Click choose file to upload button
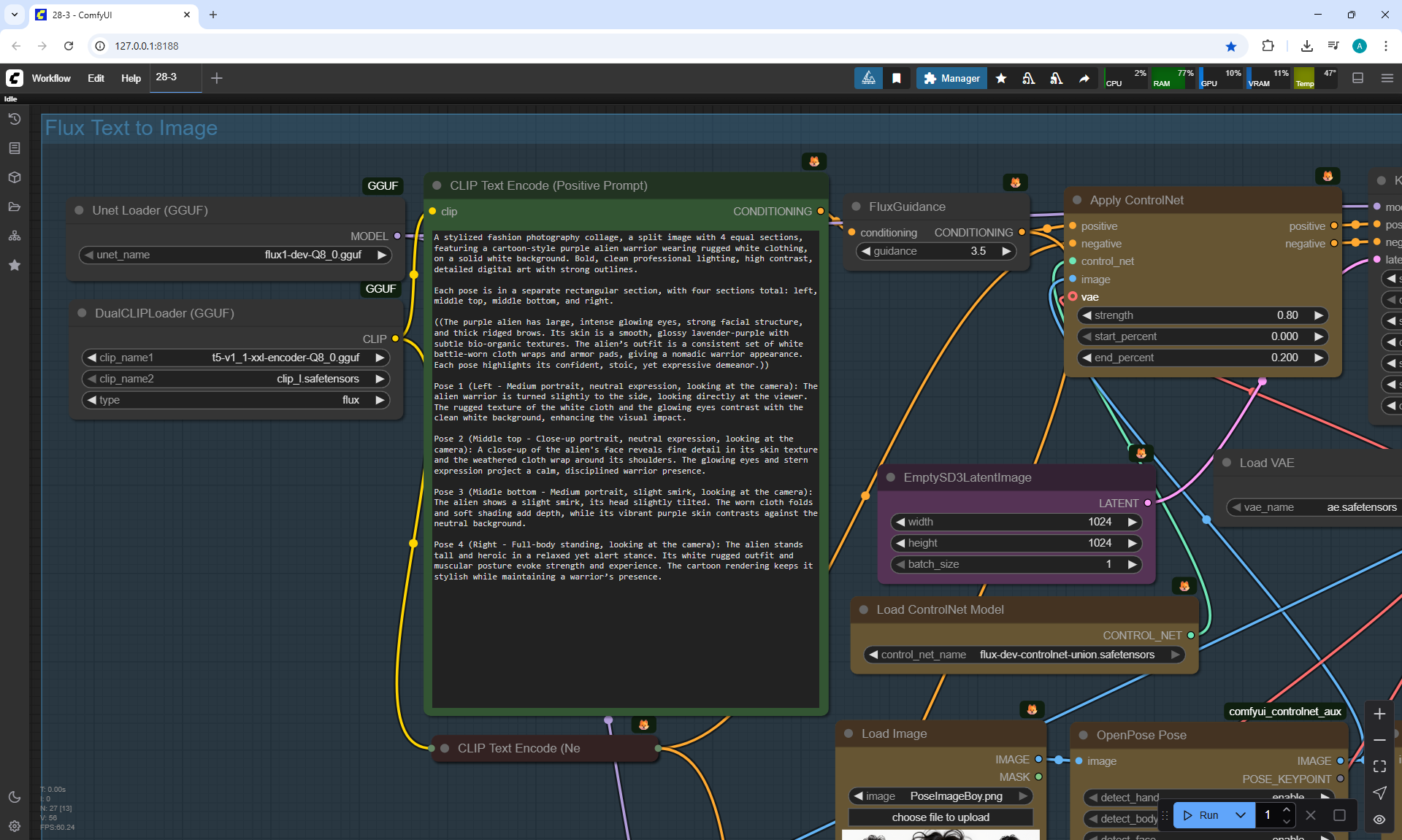Viewport: 1402px width, 840px height. (x=941, y=817)
